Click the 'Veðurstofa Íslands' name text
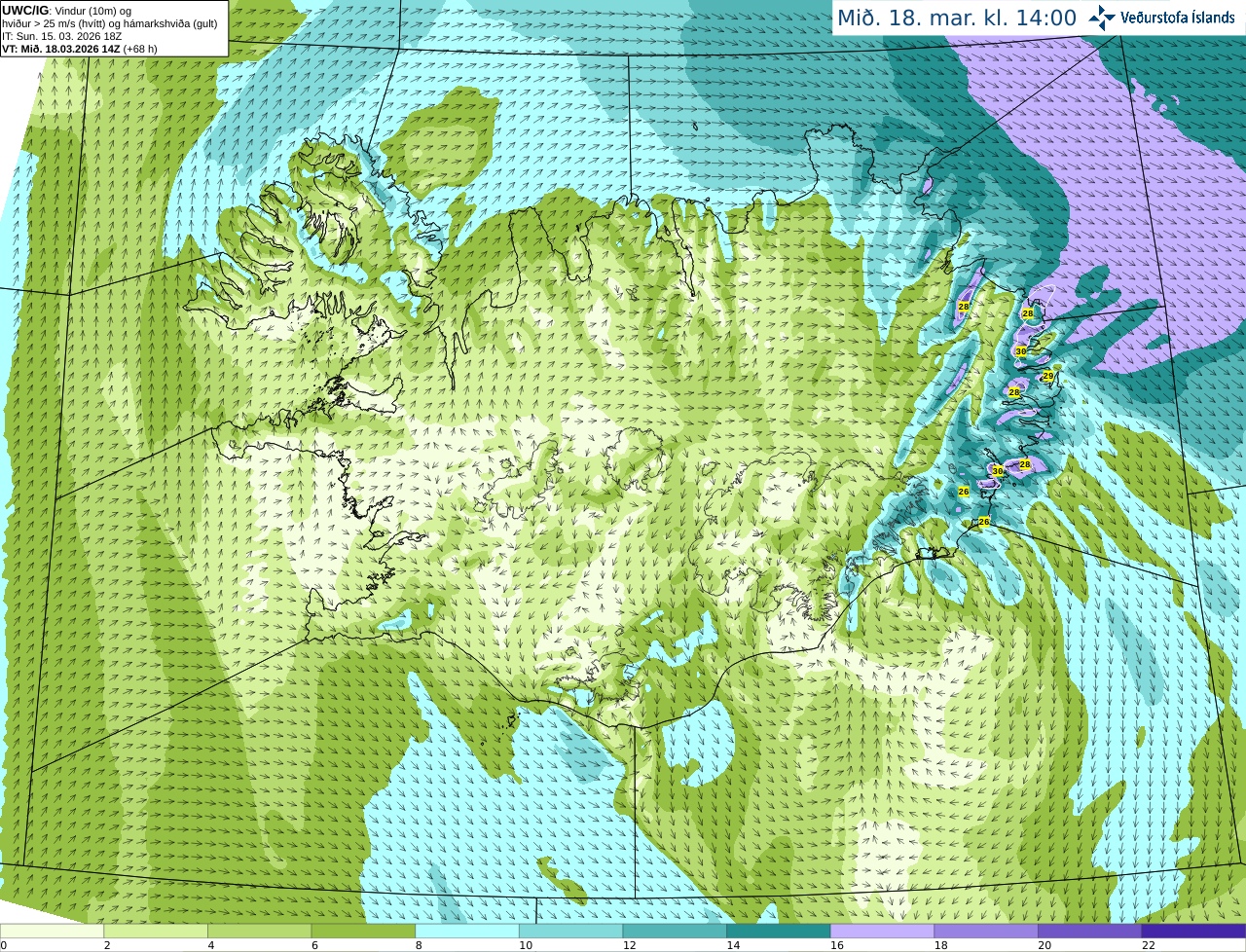Viewport: 1246px width, 952px height. [1178, 18]
